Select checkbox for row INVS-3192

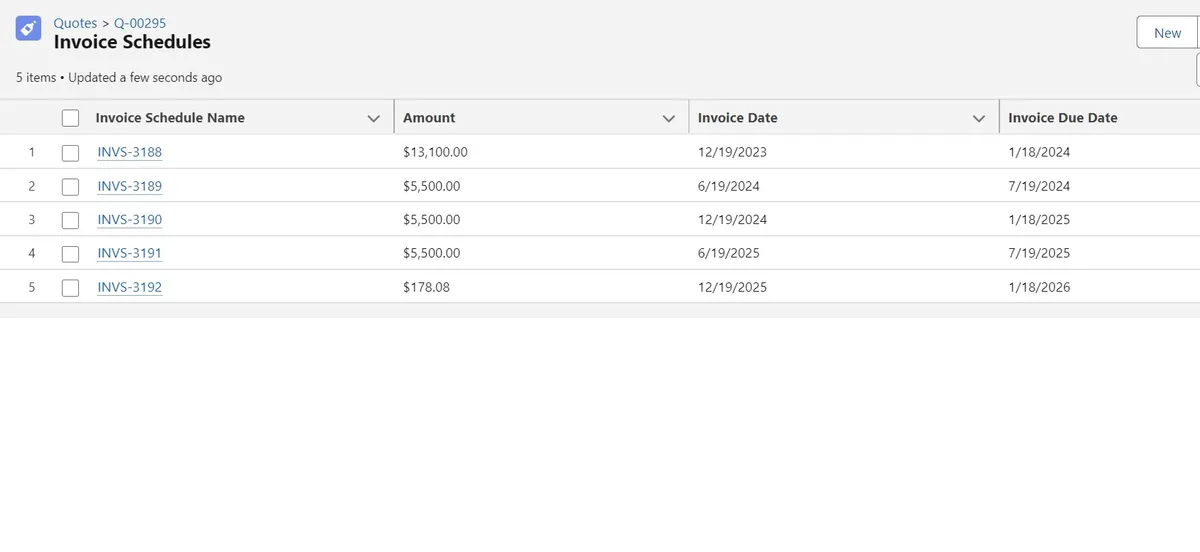pyautogui.click(x=70, y=288)
